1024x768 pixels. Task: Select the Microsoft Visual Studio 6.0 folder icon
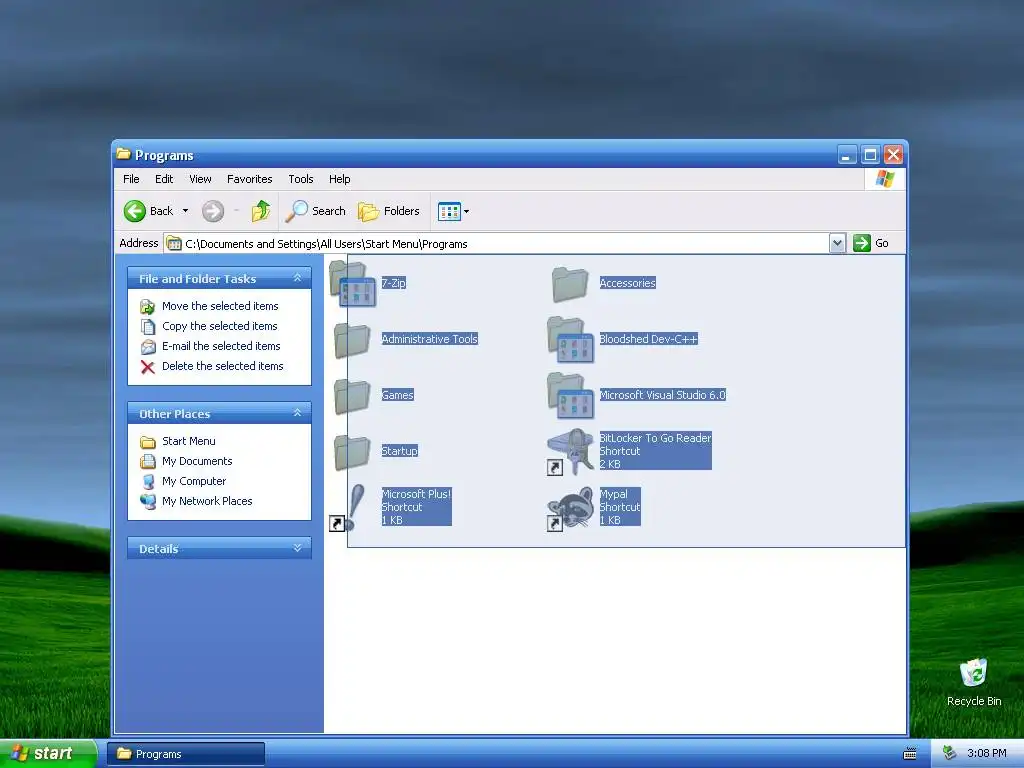pos(570,396)
